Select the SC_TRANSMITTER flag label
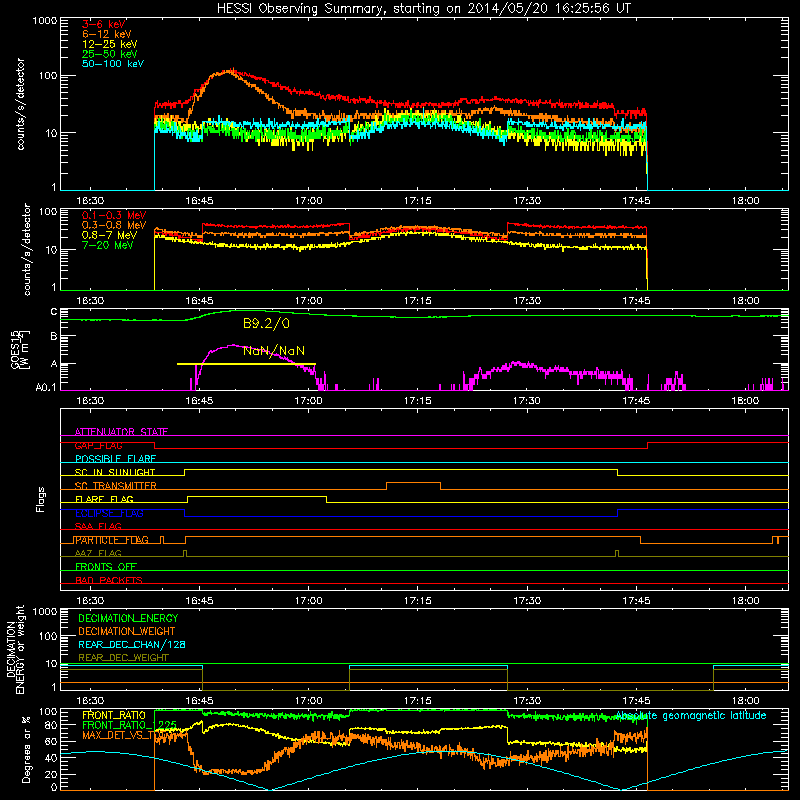800x800 pixels. [116, 486]
